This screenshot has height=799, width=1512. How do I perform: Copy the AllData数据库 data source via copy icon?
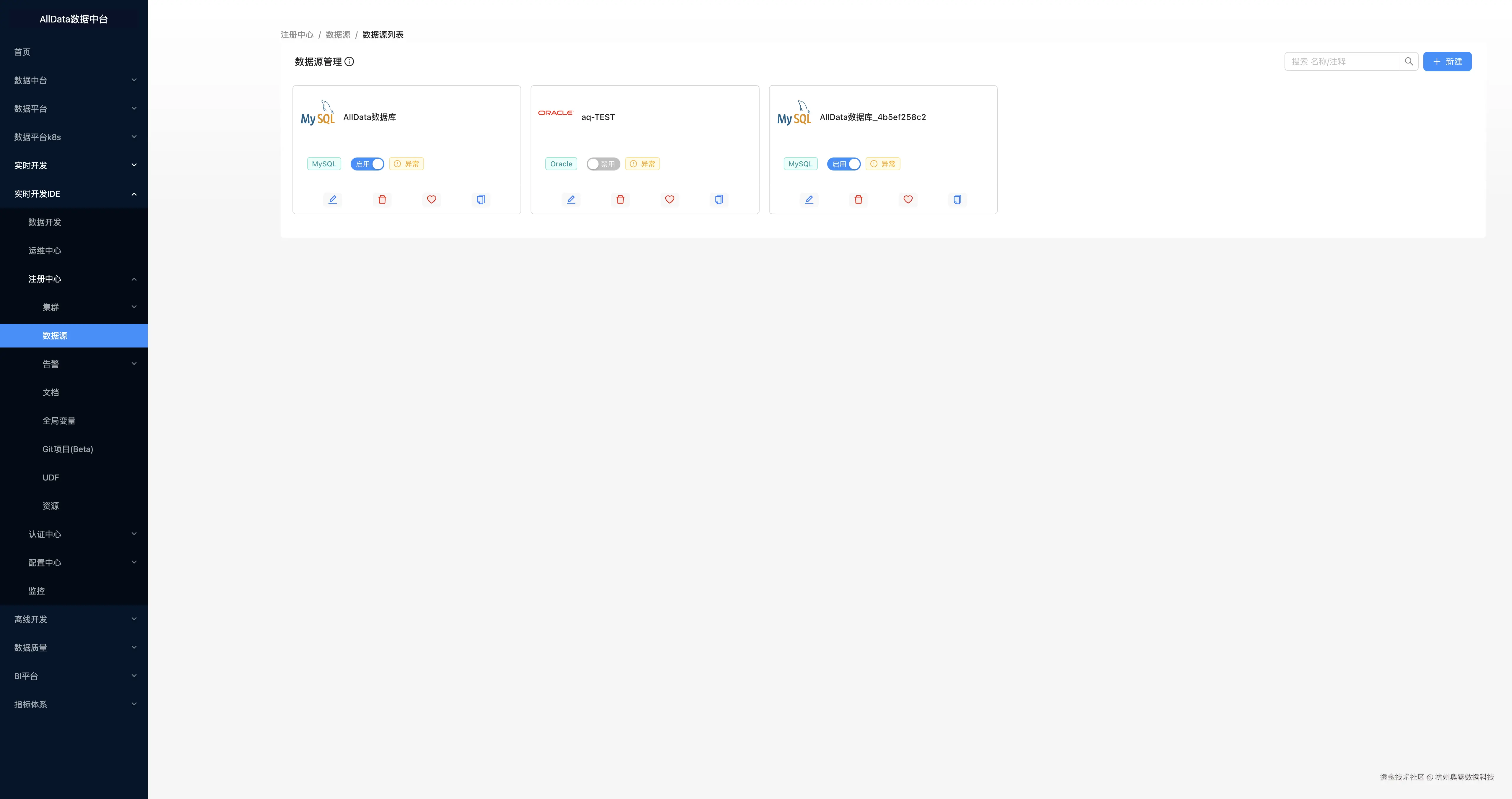(481, 200)
